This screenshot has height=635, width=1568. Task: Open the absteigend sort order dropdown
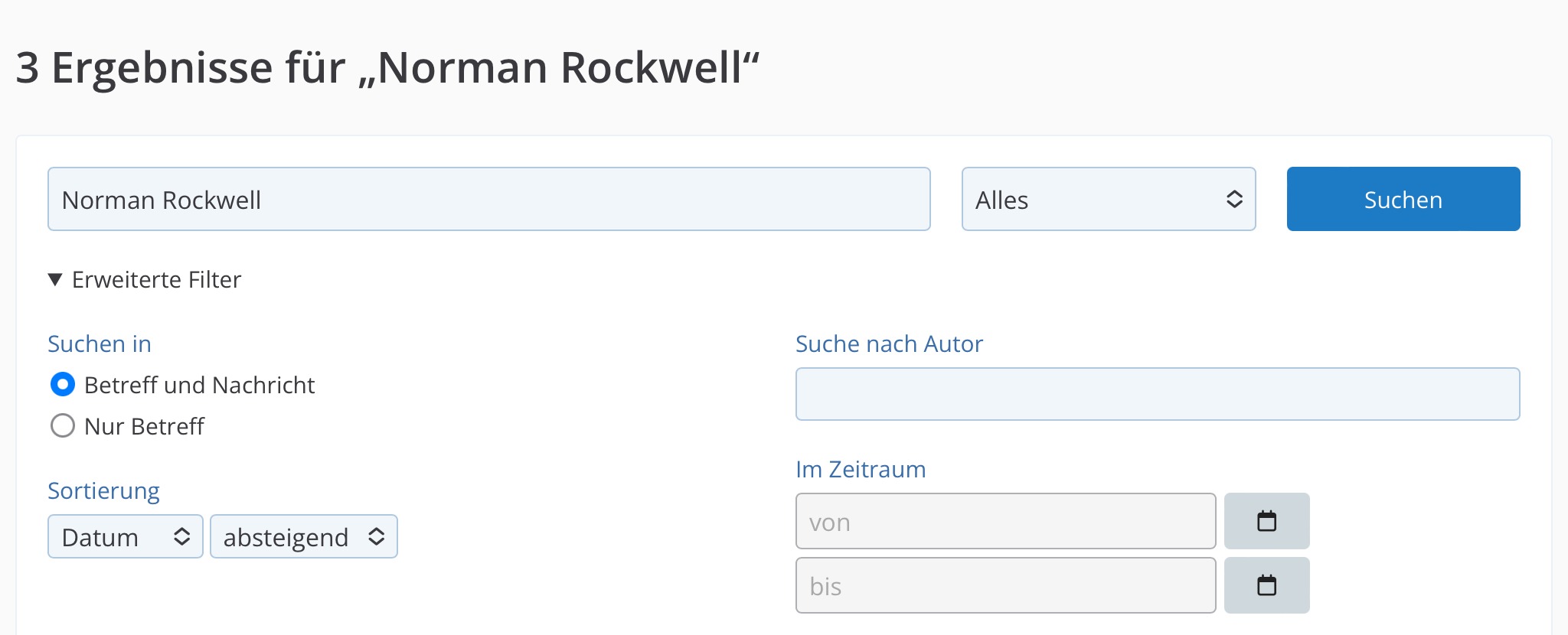point(304,536)
